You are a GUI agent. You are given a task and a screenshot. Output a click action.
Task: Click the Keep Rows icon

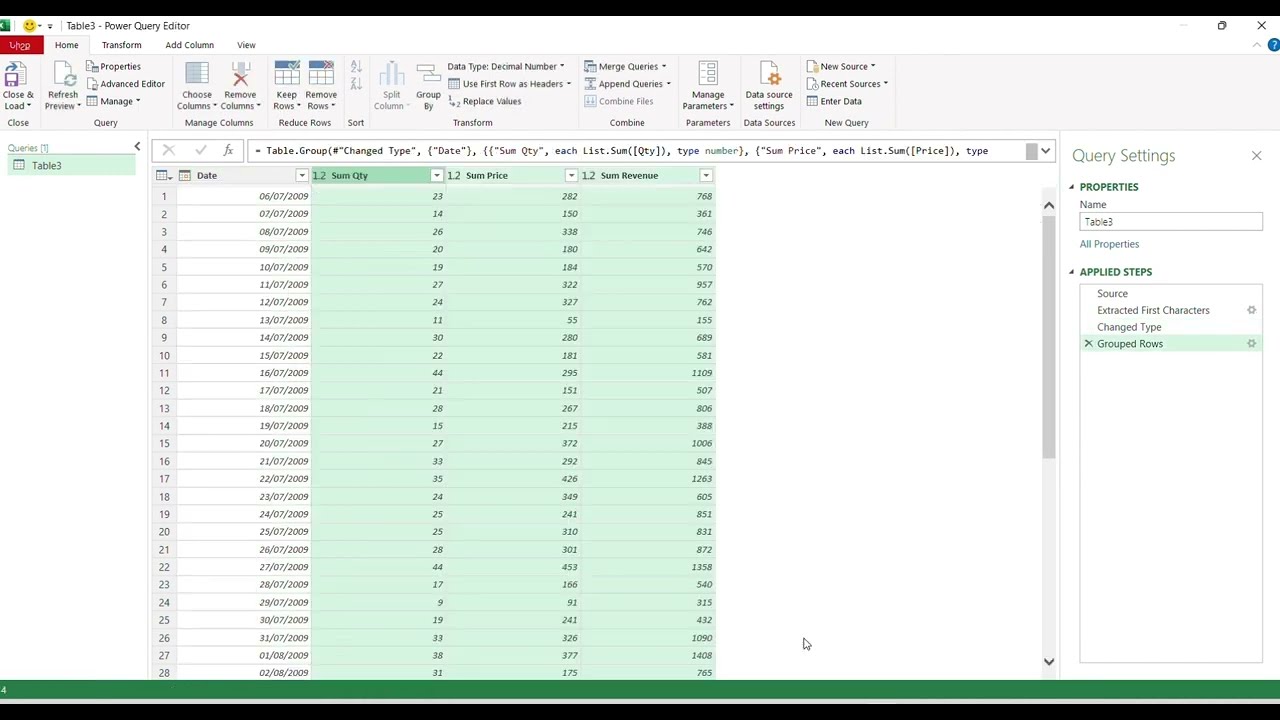(x=287, y=74)
